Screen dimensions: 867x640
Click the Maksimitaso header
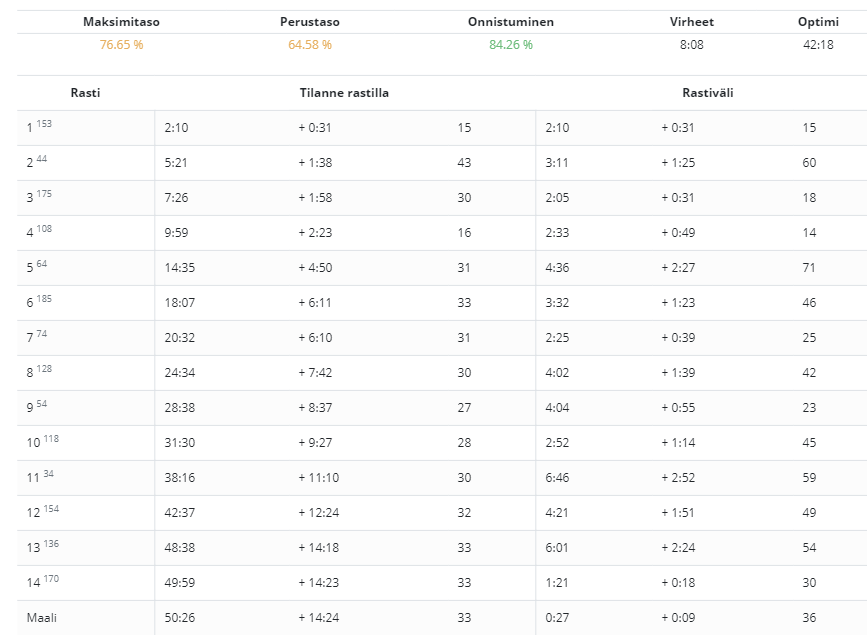pyautogui.click(x=121, y=22)
